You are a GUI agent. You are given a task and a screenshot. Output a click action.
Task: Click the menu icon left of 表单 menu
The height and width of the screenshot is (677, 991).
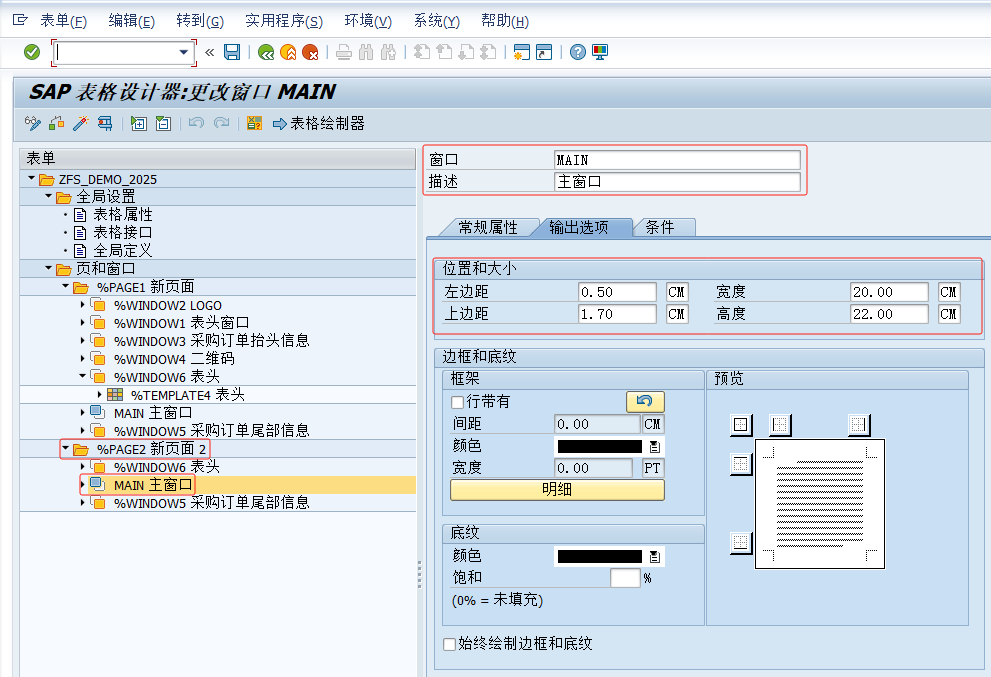20,21
